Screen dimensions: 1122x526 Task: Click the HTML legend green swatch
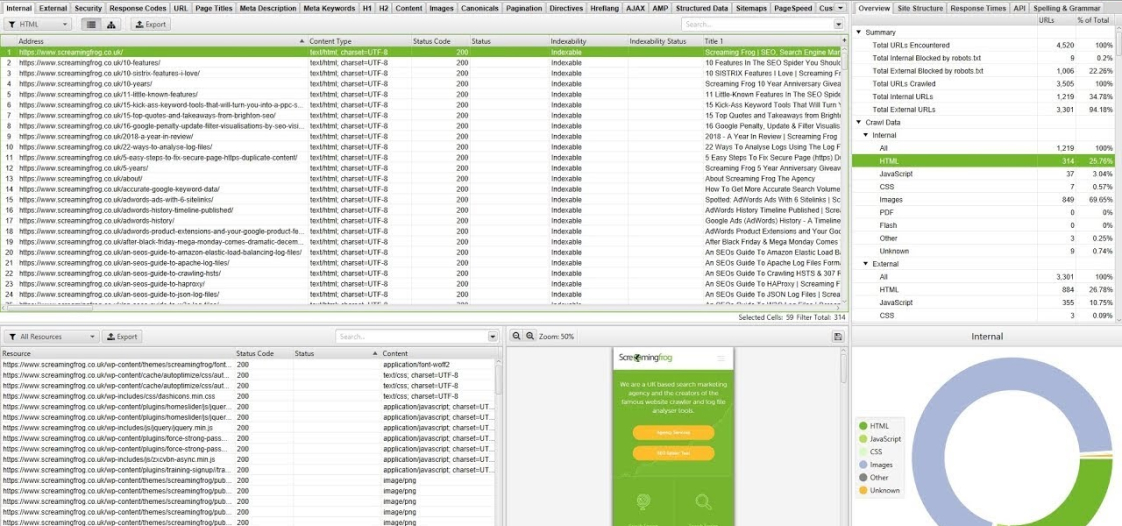(x=863, y=426)
